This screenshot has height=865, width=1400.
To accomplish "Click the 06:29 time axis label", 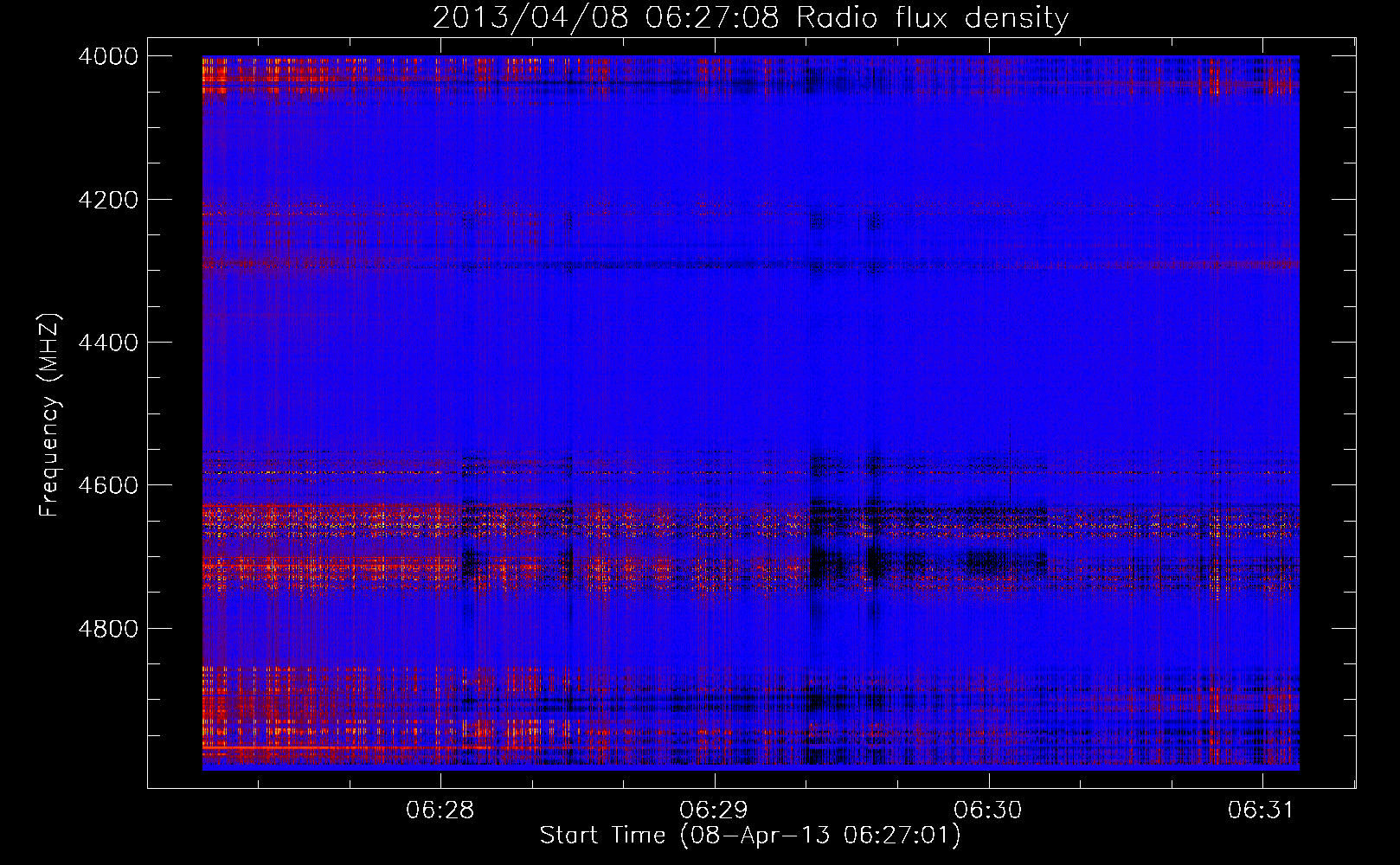I will [714, 811].
